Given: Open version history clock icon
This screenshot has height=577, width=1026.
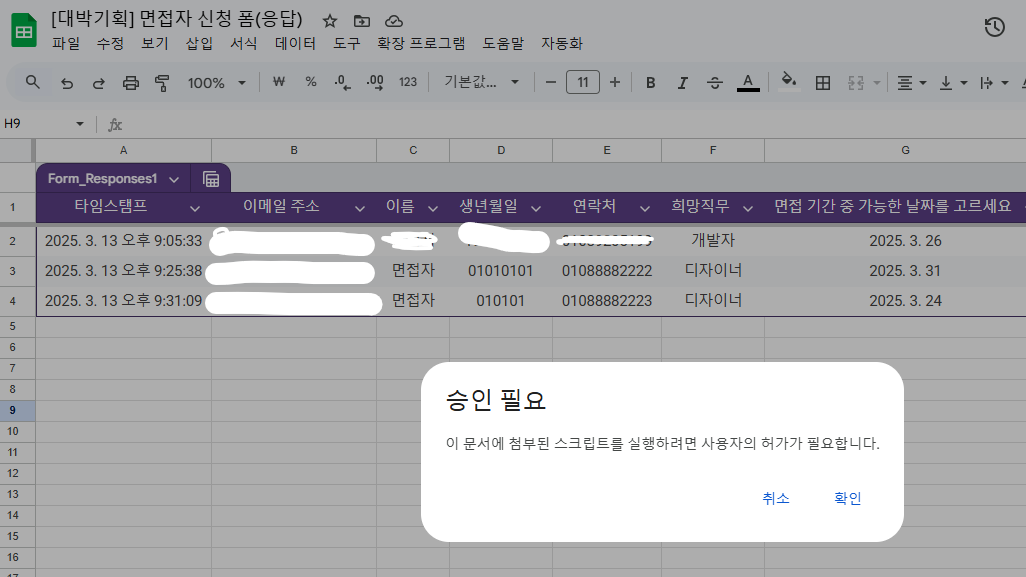Looking at the screenshot, I should [x=995, y=27].
